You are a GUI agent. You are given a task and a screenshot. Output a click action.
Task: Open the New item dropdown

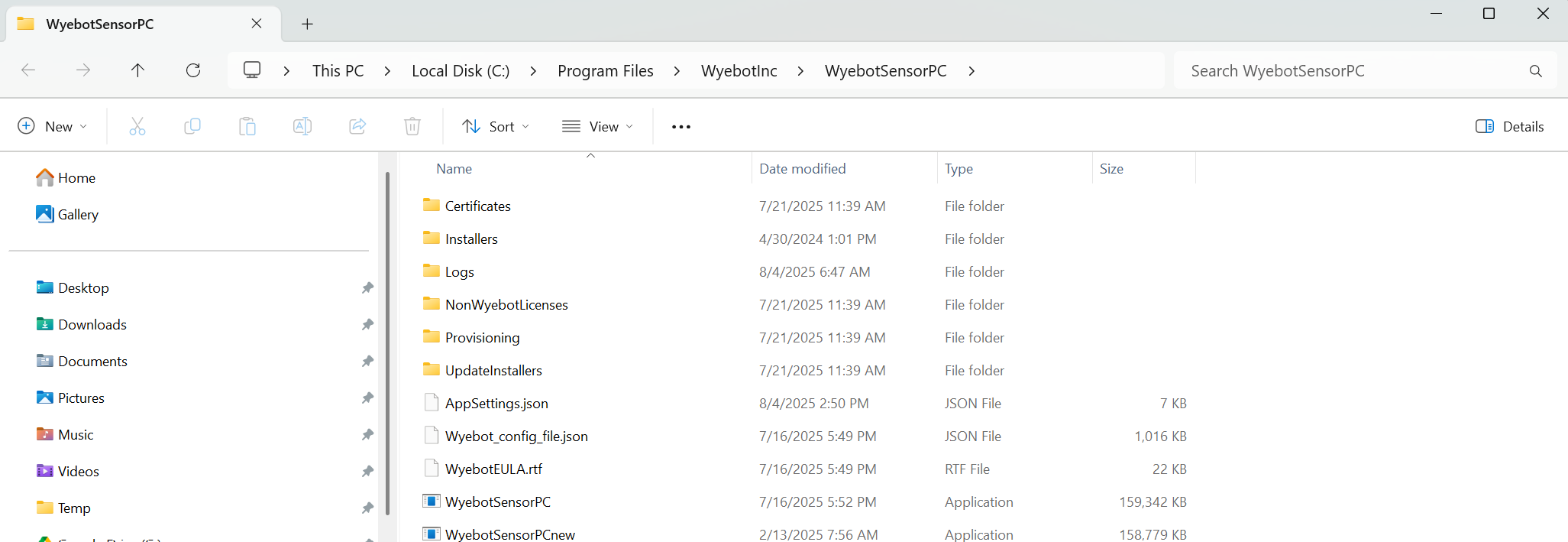[x=52, y=126]
